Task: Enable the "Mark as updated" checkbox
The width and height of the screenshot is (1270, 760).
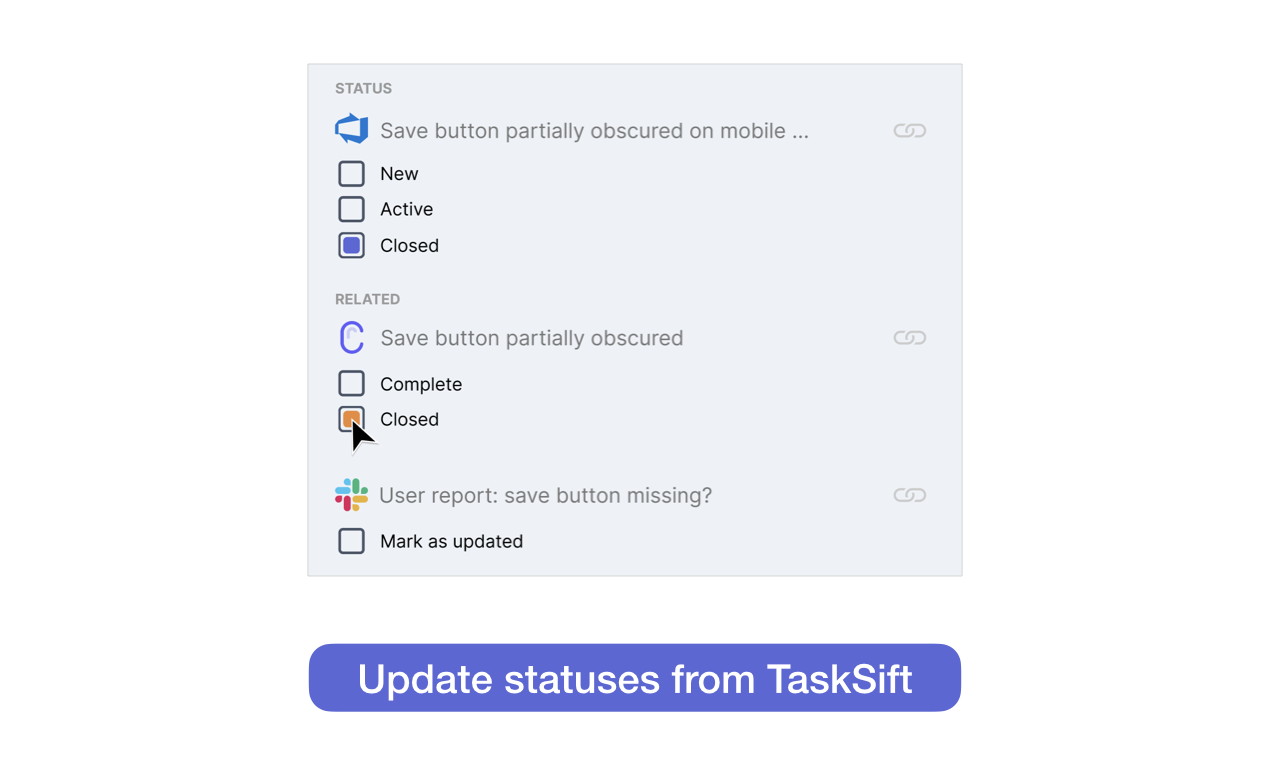Action: 351,541
